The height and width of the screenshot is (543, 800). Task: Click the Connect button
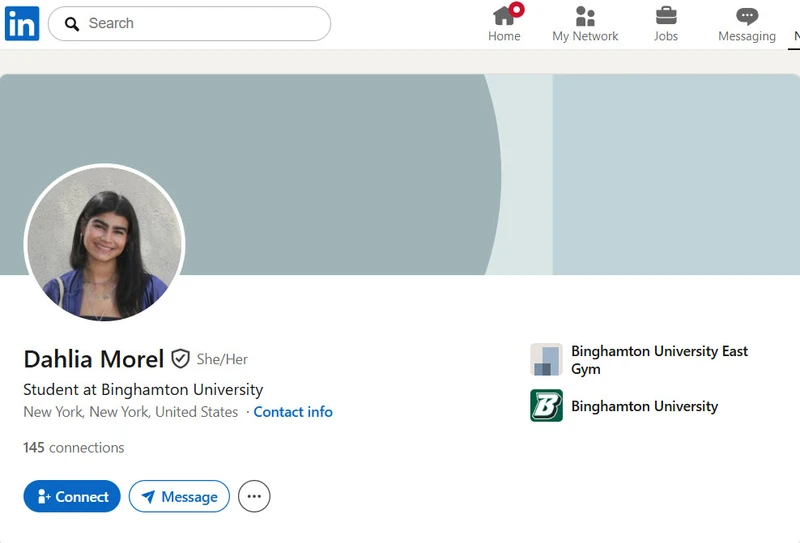tap(72, 496)
